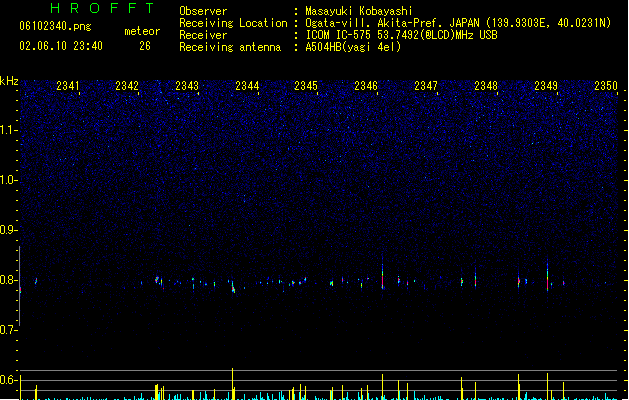
Task: Click the 2342 time marker
Action: tap(127, 86)
